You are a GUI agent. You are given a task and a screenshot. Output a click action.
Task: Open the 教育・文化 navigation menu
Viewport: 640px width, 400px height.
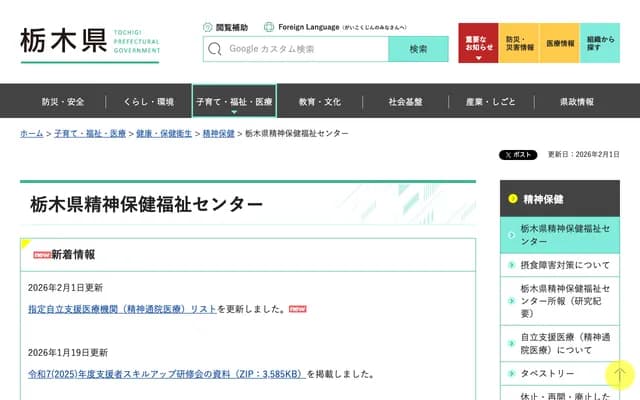320,102
